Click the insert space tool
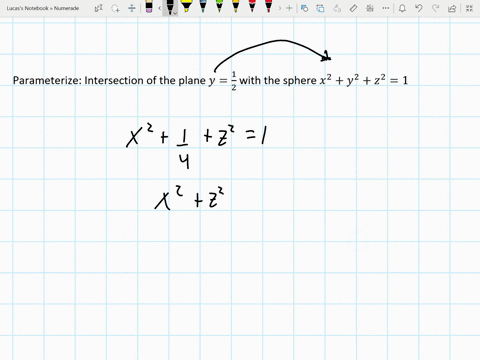Screen dimensions: 480x360 click(x=132, y=8)
